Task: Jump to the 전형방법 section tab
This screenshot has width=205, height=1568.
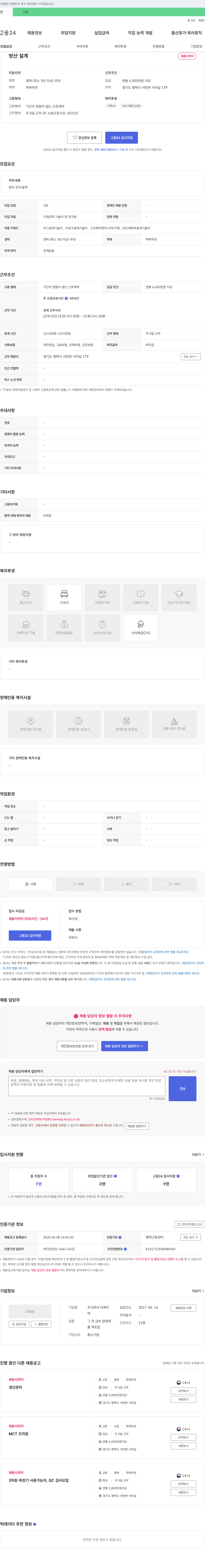Action: [x=158, y=46]
